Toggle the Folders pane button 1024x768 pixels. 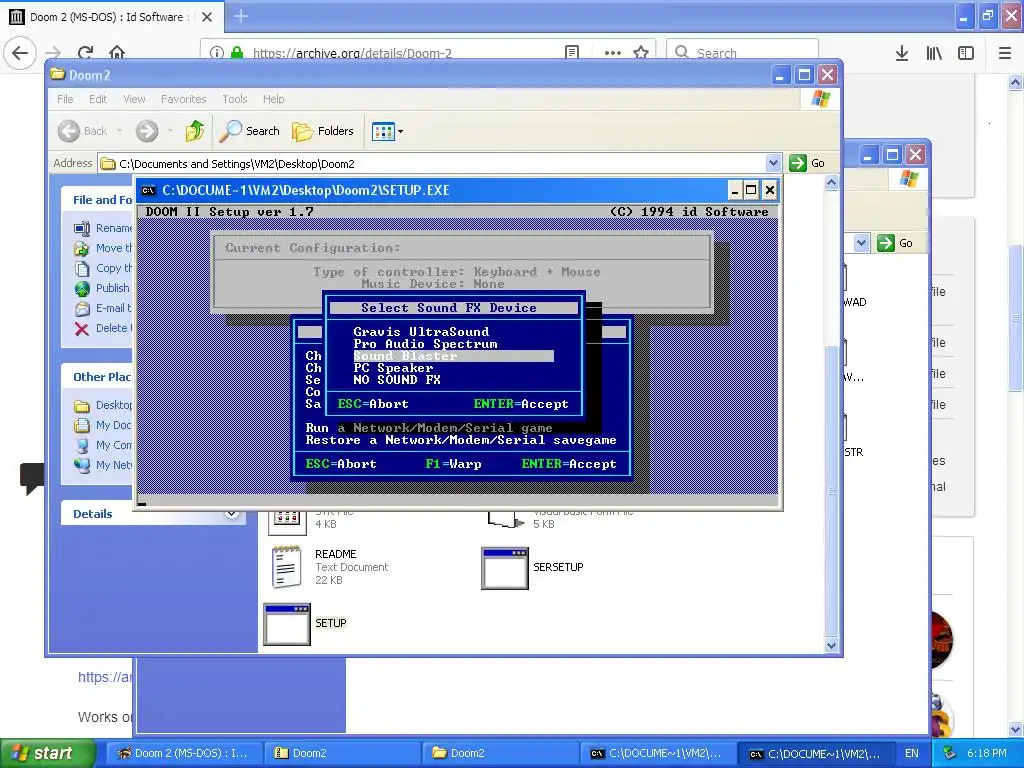(323, 131)
